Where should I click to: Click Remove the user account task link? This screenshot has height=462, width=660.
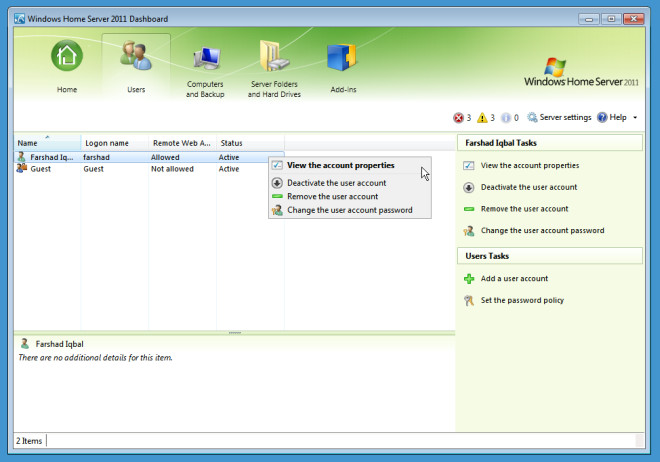click(524, 209)
